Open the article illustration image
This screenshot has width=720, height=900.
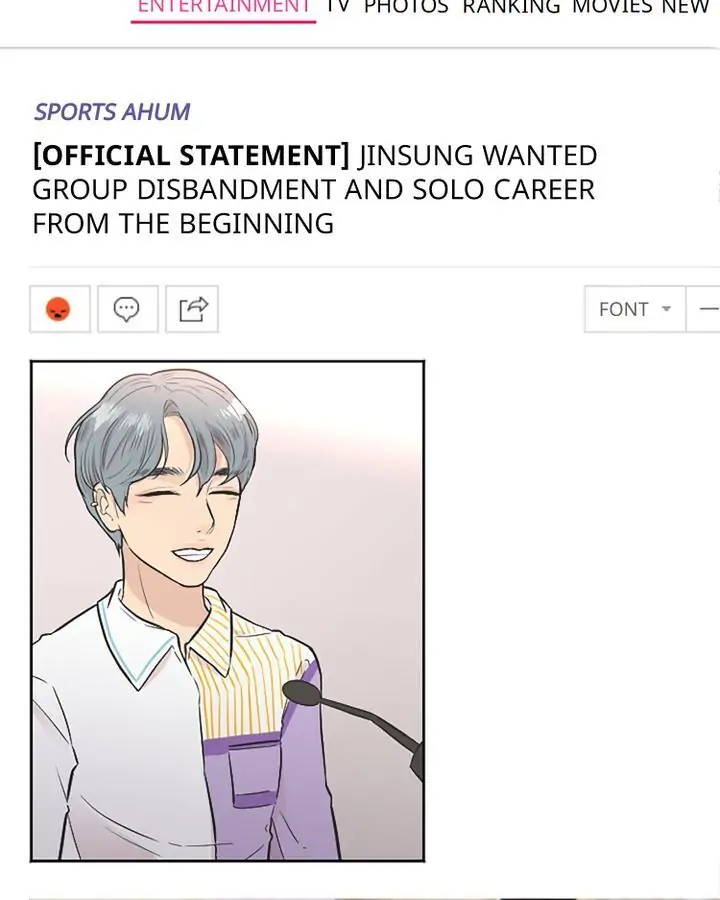(227, 611)
